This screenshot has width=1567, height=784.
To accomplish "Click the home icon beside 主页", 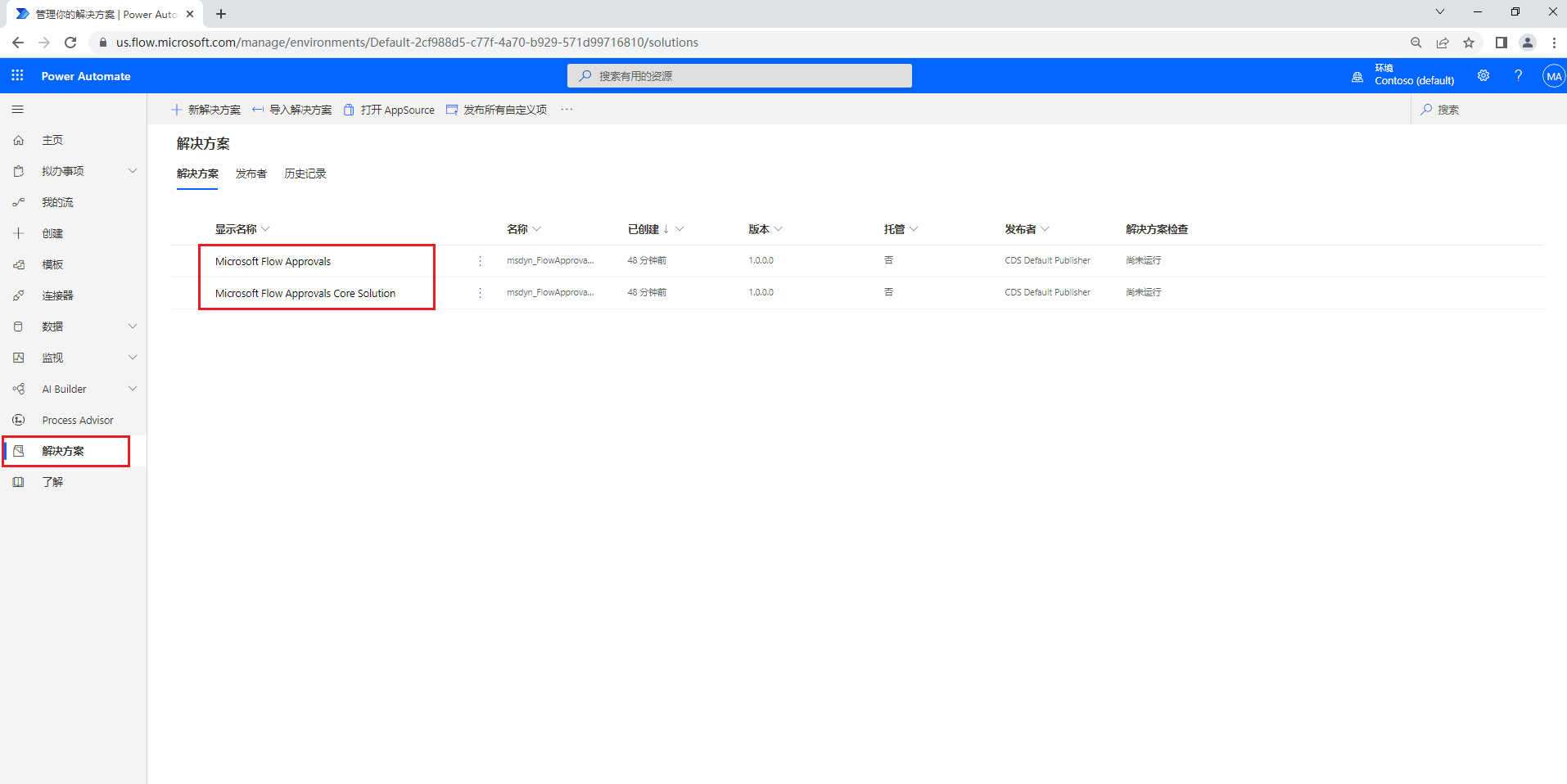I will [x=18, y=140].
